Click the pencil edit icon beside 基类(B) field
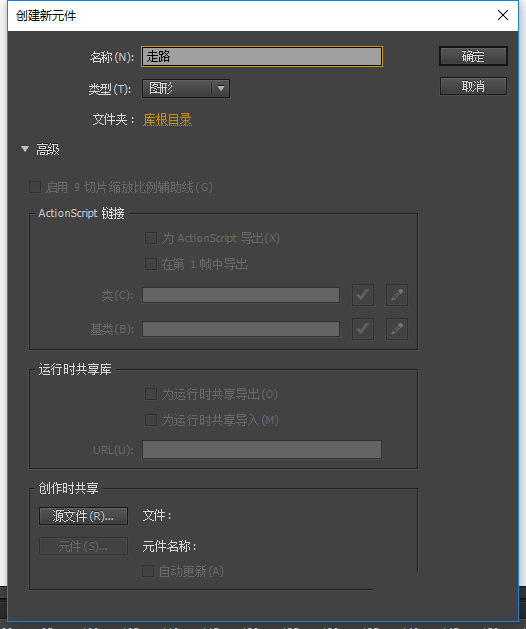Image resolution: width=526 pixels, height=629 pixels. [397, 329]
